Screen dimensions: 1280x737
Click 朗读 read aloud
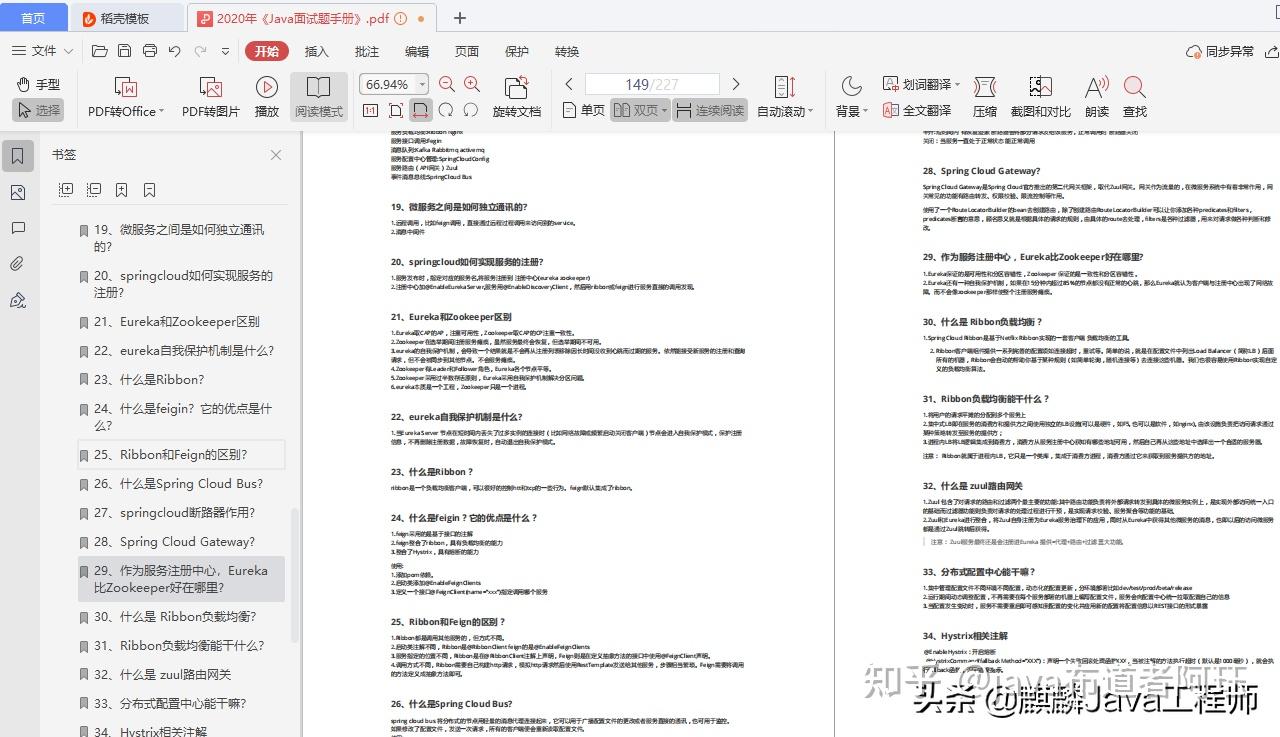(x=1097, y=97)
